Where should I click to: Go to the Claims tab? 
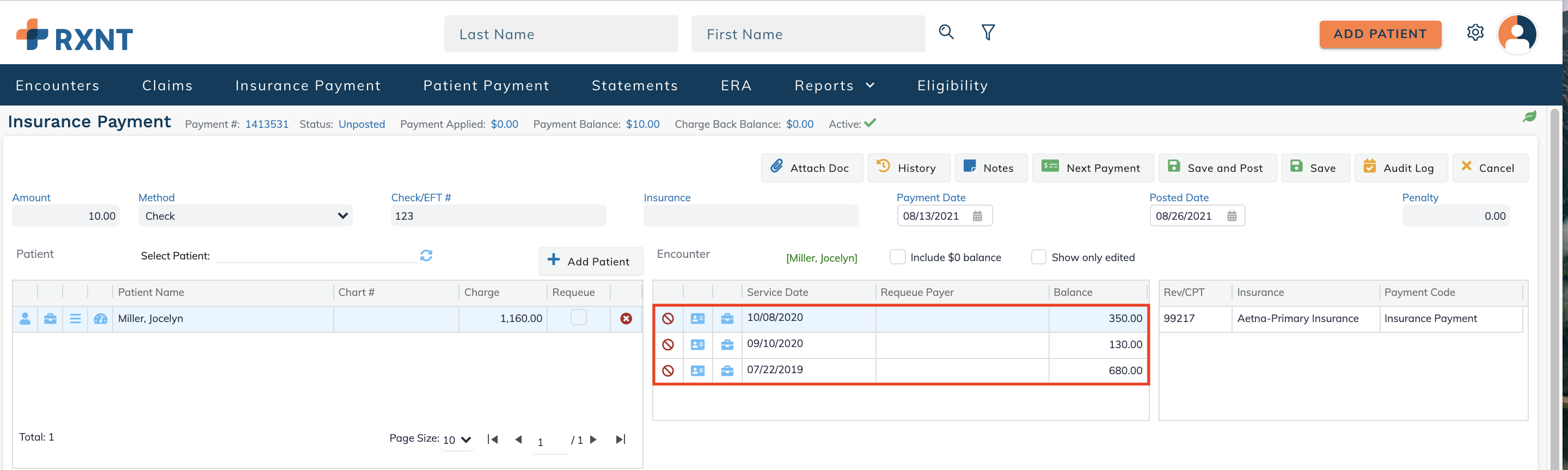(167, 86)
